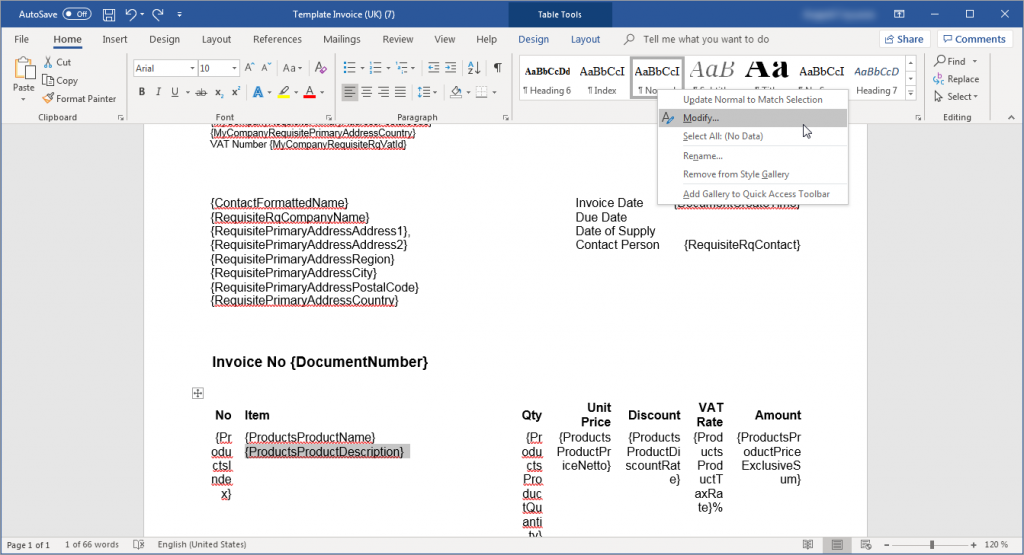Open the File tab

click(x=22, y=39)
